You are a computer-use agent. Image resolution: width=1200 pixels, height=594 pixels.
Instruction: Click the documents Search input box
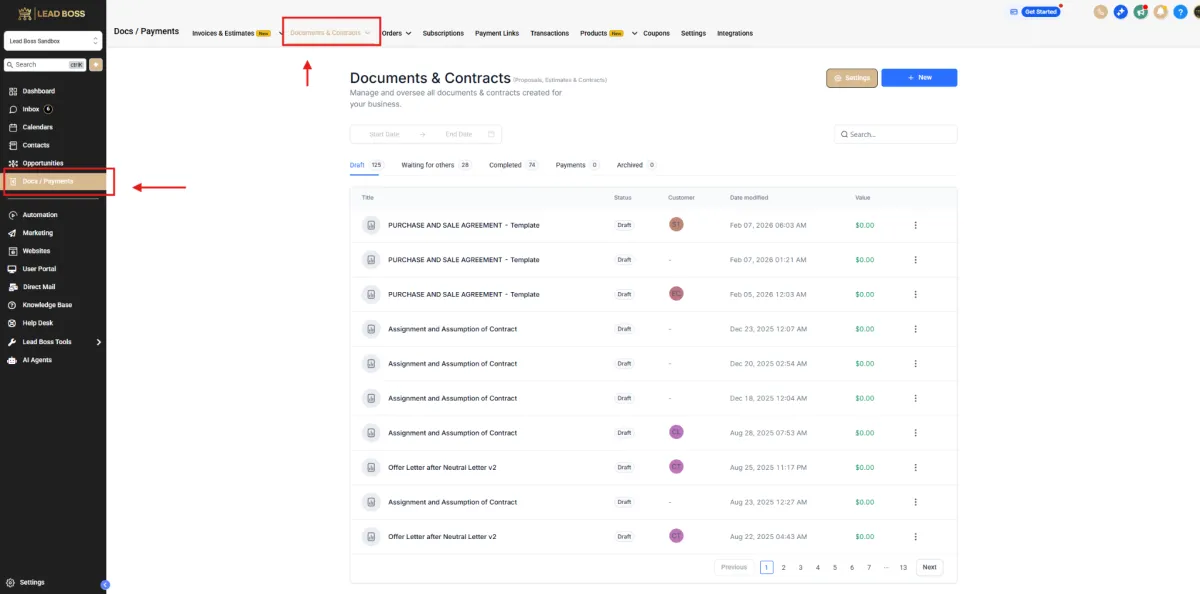pos(900,134)
